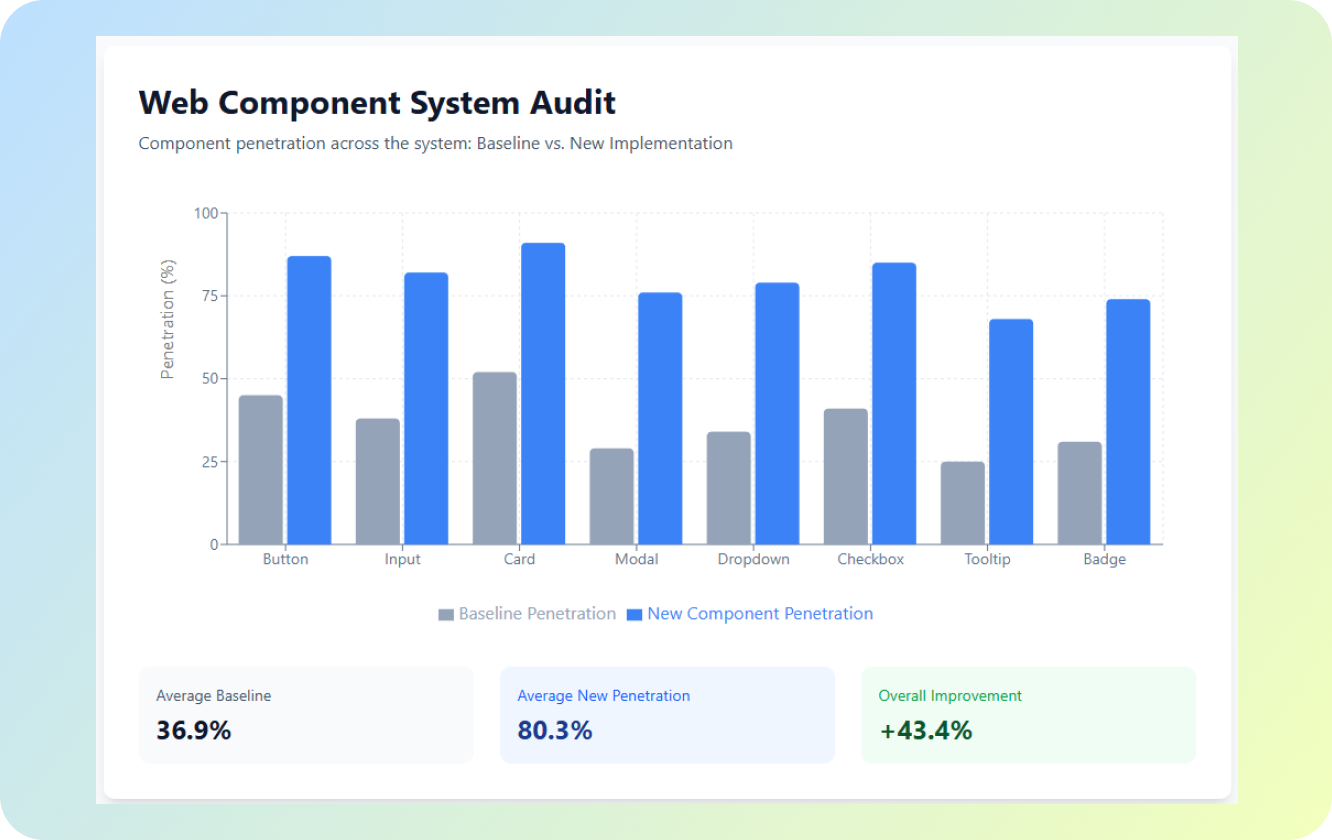Click the "100" y-axis tick label
This screenshot has height=840, width=1332.
point(205,213)
